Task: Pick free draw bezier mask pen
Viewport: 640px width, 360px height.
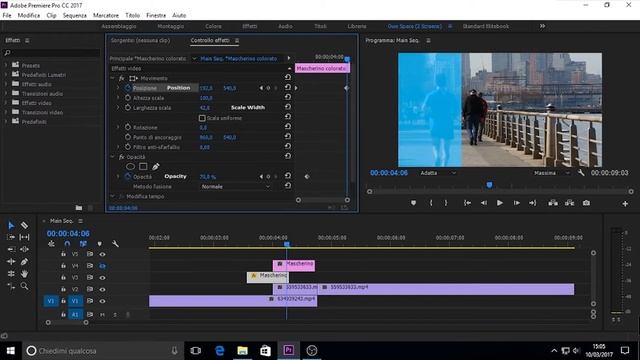Action: tap(156, 167)
